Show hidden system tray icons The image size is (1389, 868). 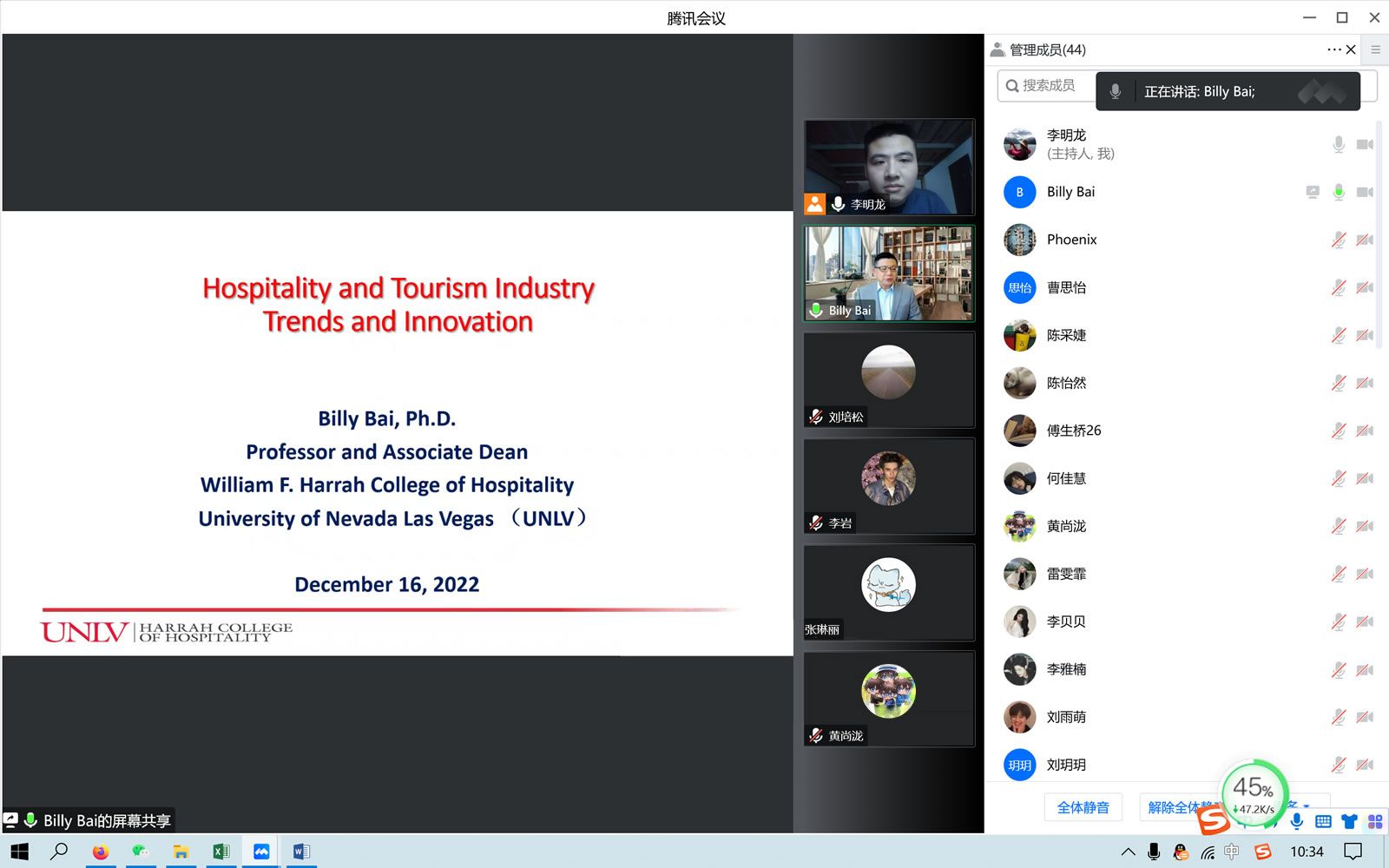1128,852
